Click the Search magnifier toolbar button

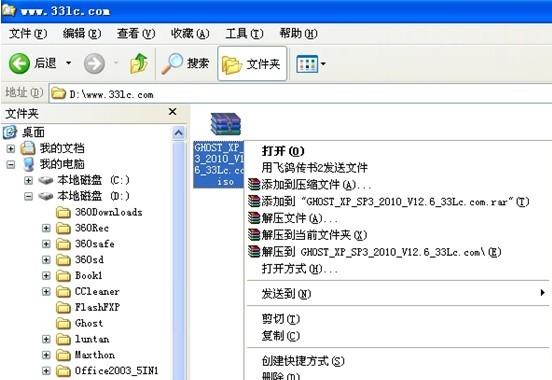(x=185, y=64)
